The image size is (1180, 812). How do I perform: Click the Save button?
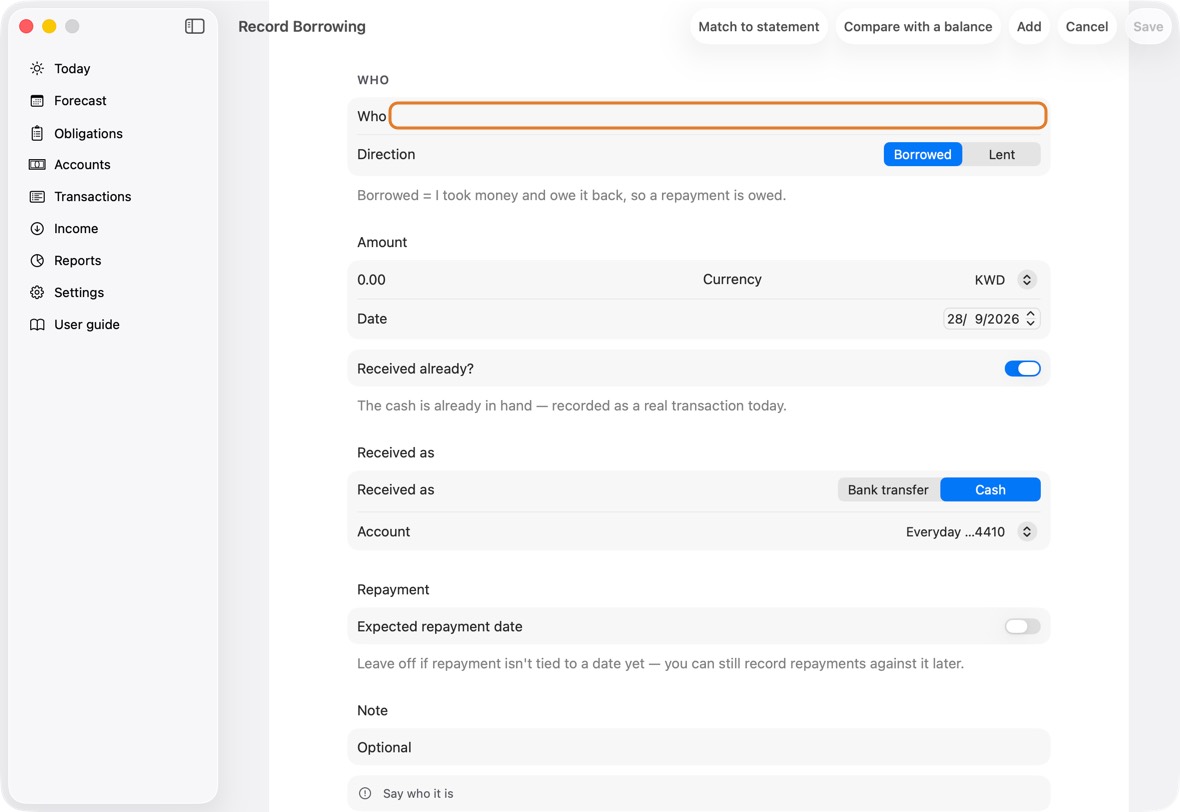click(x=1148, y=26)
